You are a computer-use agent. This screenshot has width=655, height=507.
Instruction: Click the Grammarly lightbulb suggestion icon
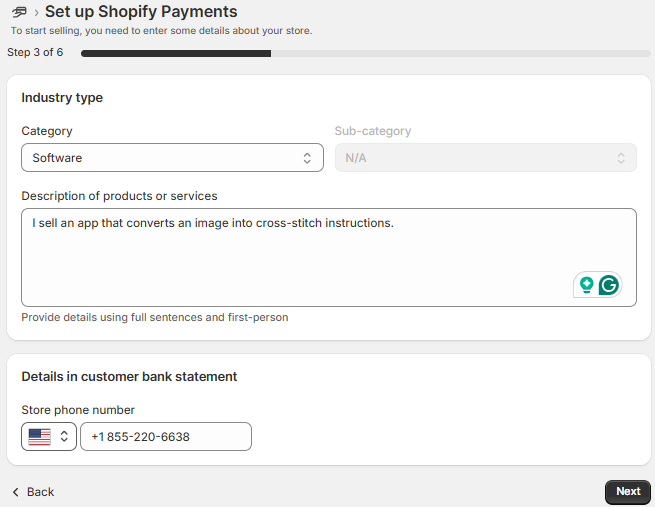point(586,285)
